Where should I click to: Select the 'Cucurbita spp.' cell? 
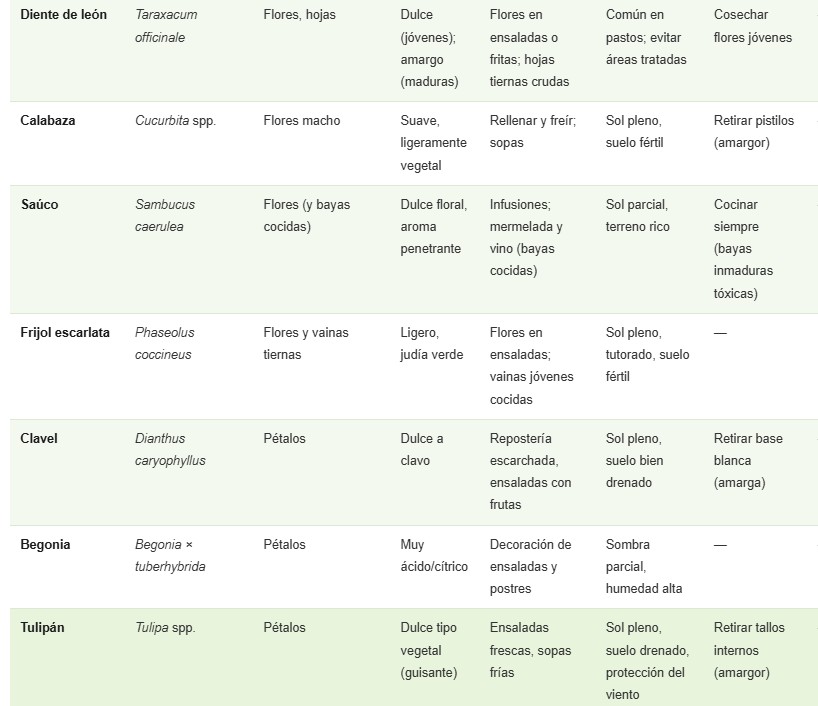point(175,120)
